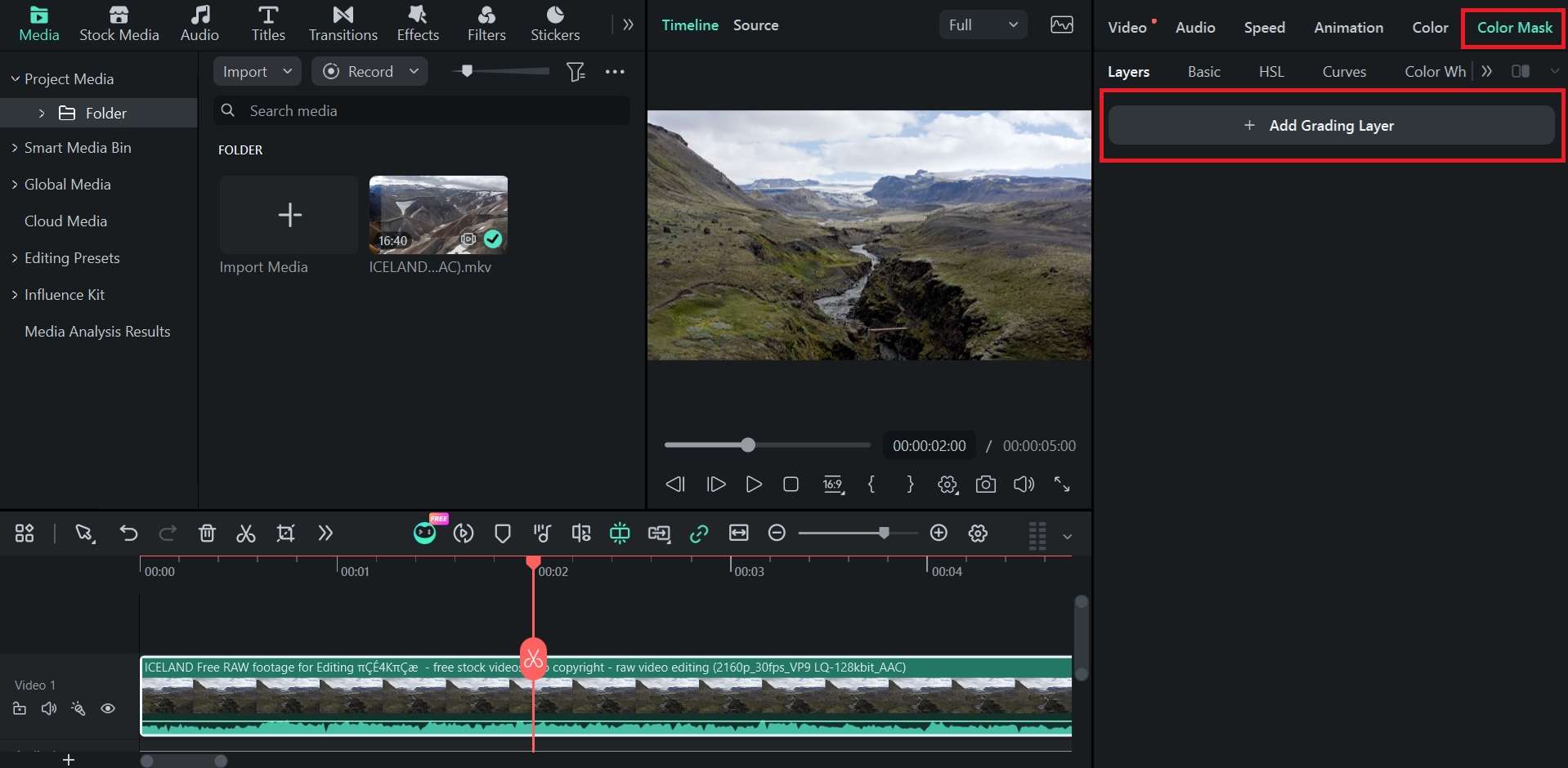The height and width of the screenshot is (768, 1568).
Task: Toggle timeline auto ripple
Action: [x=620, y=534]
